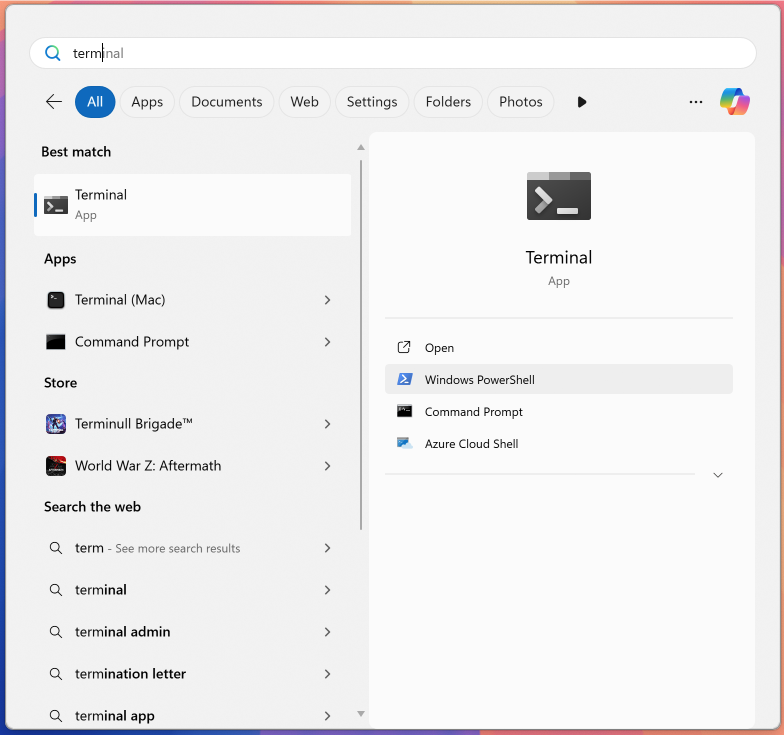Click the three-dots more options icon
The height and width of the screenshot is (735, 784).
pyautogui.click(x=696, y=102)
